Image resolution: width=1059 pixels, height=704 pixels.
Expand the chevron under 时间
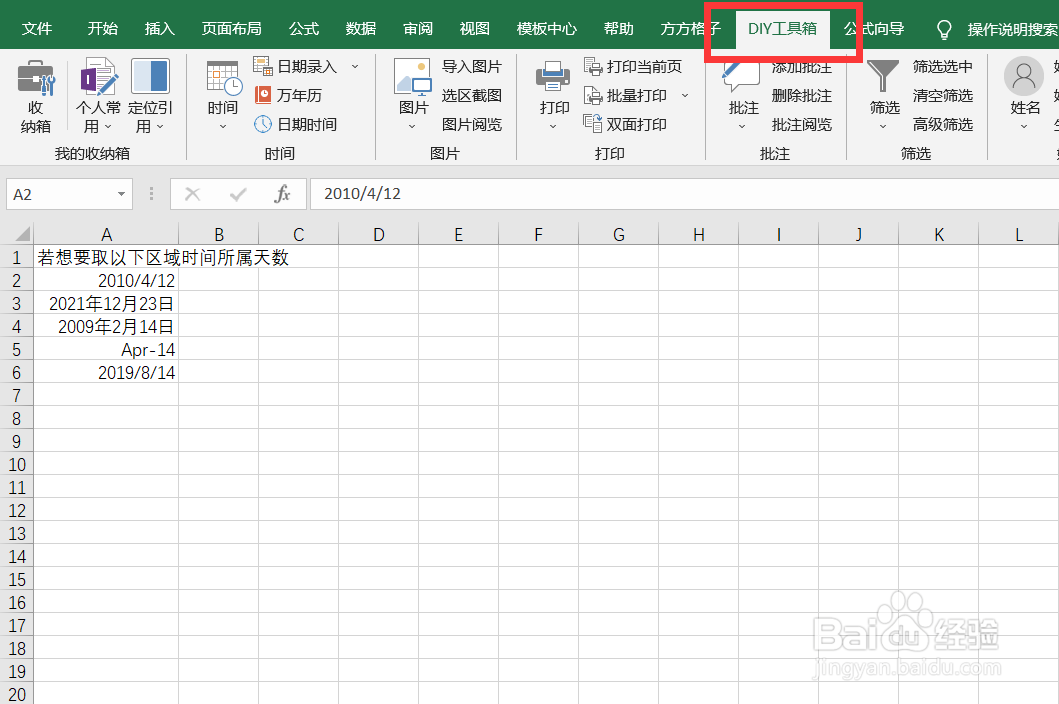[x=223, y=126]
